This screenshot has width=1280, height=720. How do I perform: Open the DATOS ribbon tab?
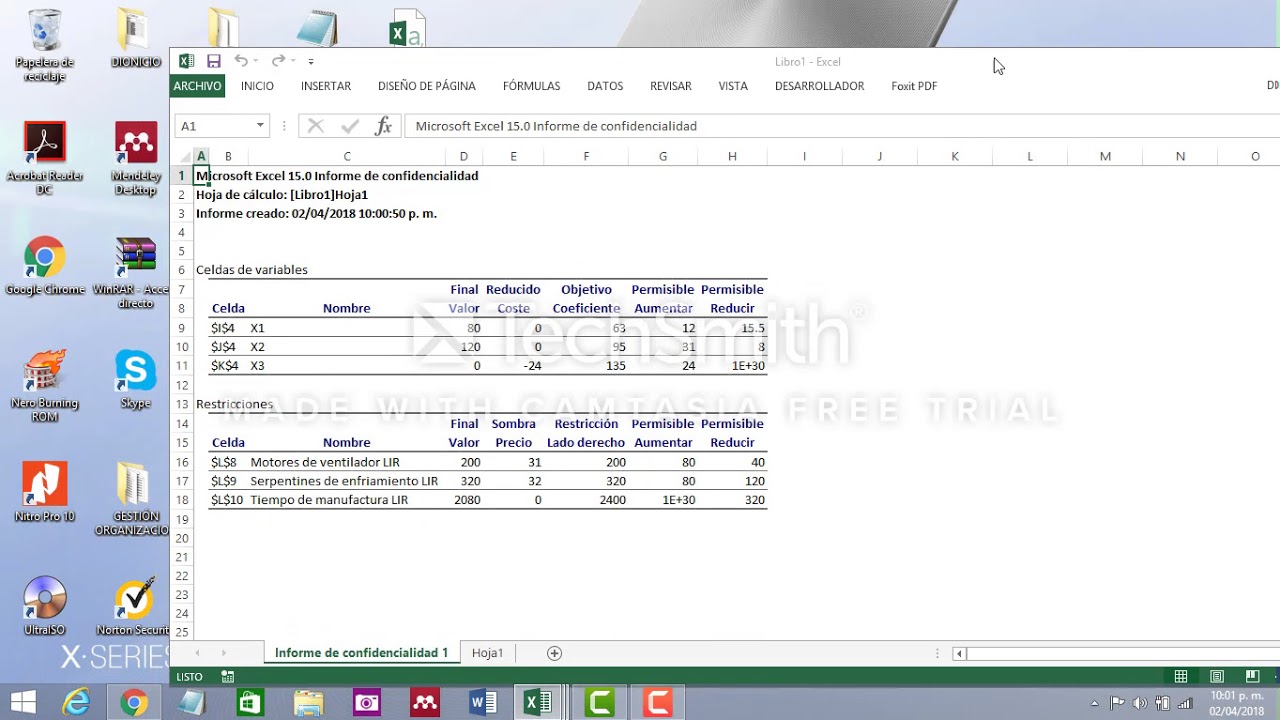605,86
